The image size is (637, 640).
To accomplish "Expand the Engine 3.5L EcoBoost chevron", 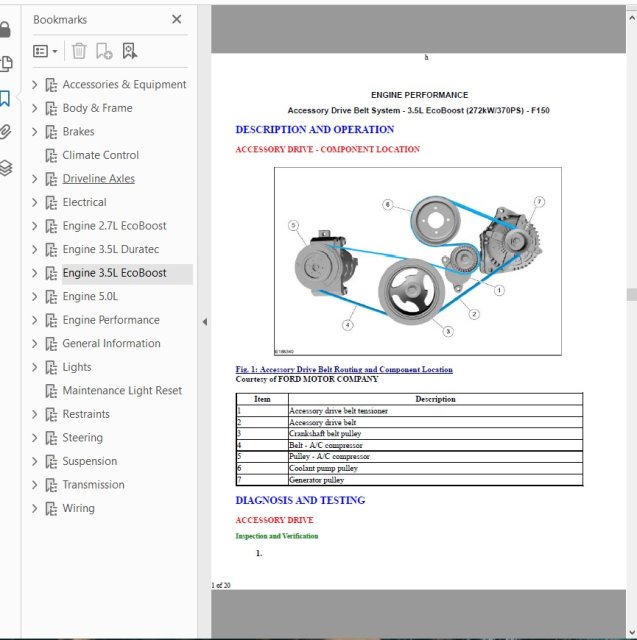I will click(34, 273).
